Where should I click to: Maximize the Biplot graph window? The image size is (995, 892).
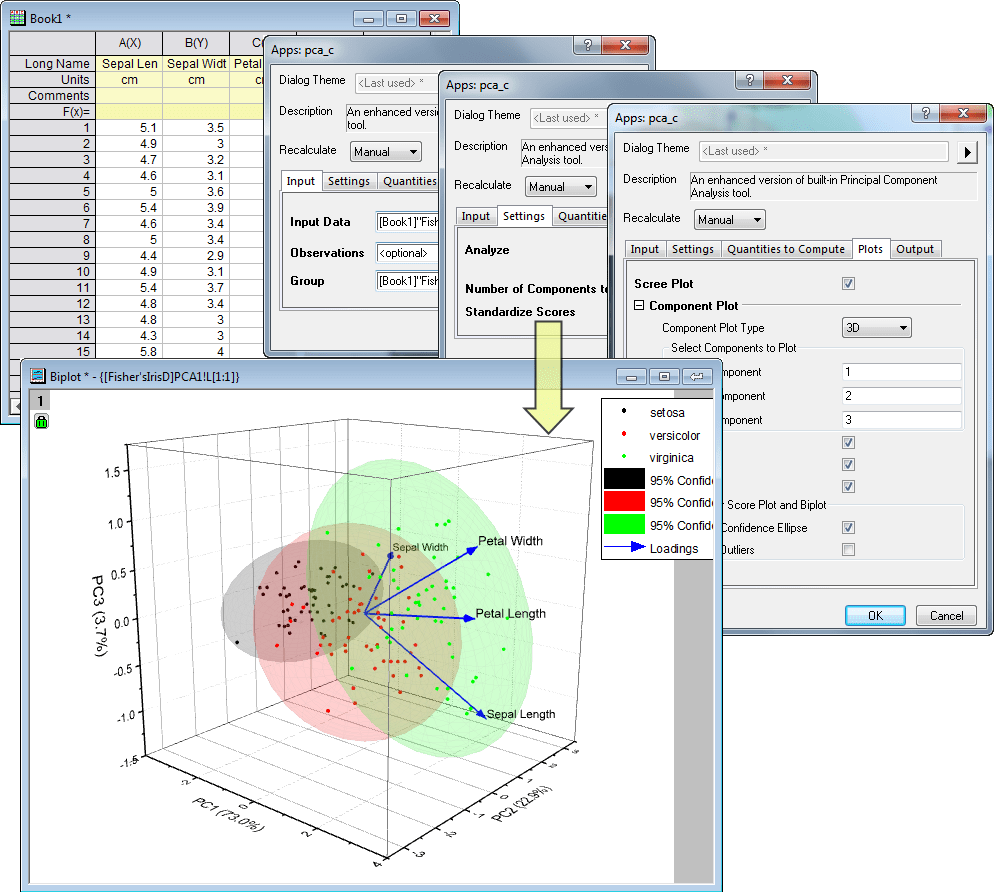664,377
